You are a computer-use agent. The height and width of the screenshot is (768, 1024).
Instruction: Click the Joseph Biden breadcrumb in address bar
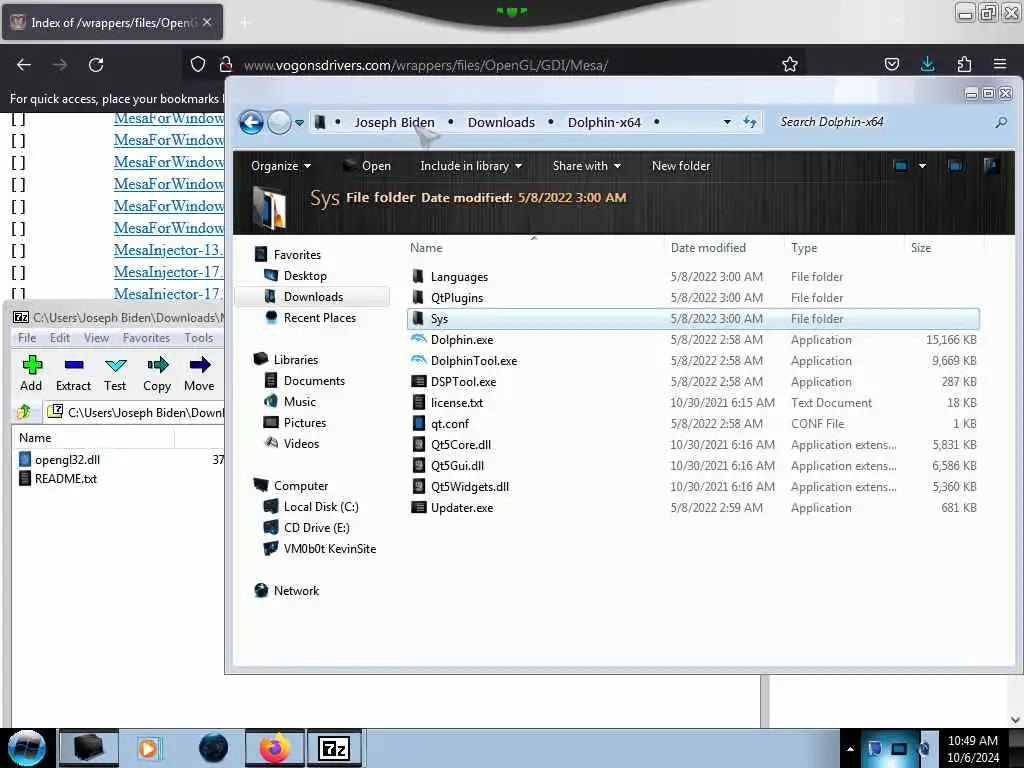(394, 122)
